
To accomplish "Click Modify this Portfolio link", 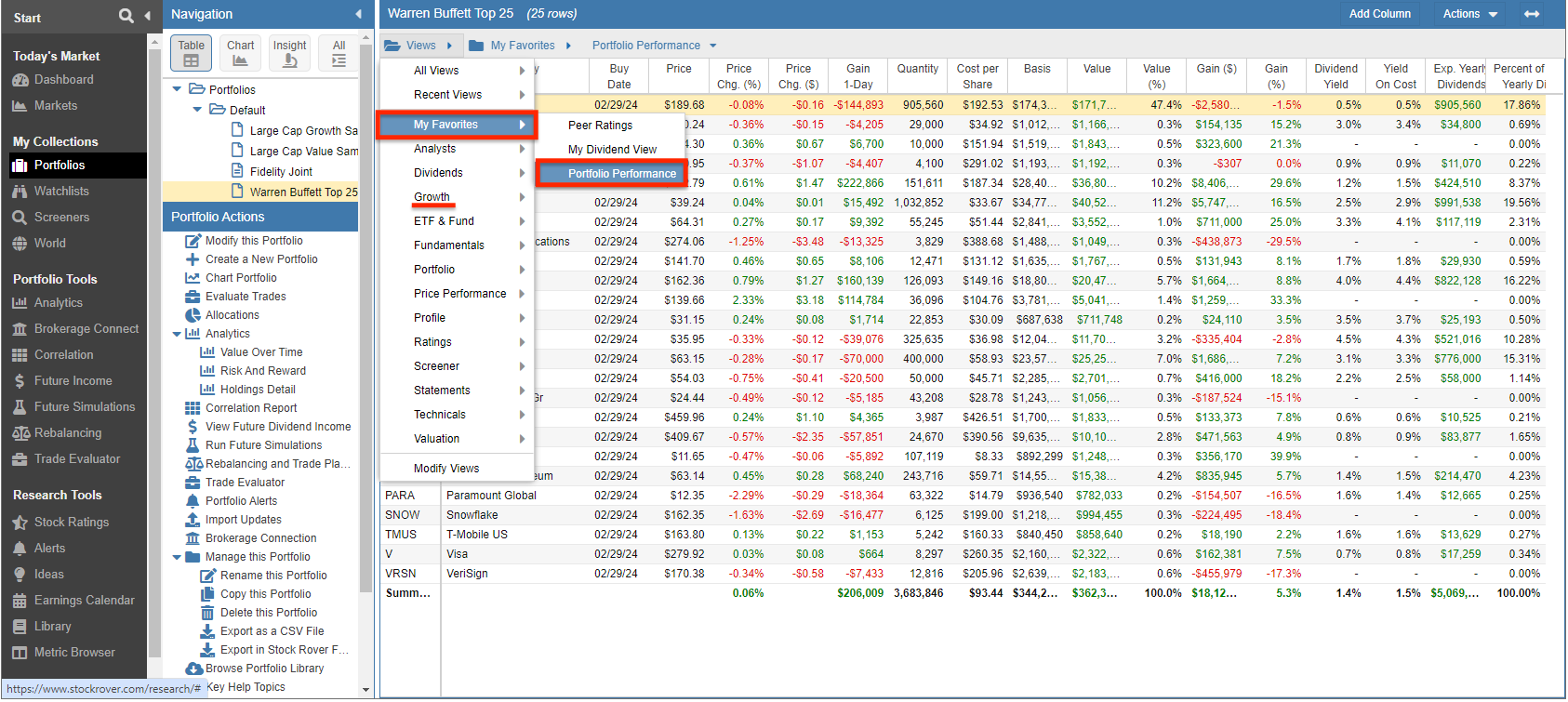I will [x=254, y=241].
